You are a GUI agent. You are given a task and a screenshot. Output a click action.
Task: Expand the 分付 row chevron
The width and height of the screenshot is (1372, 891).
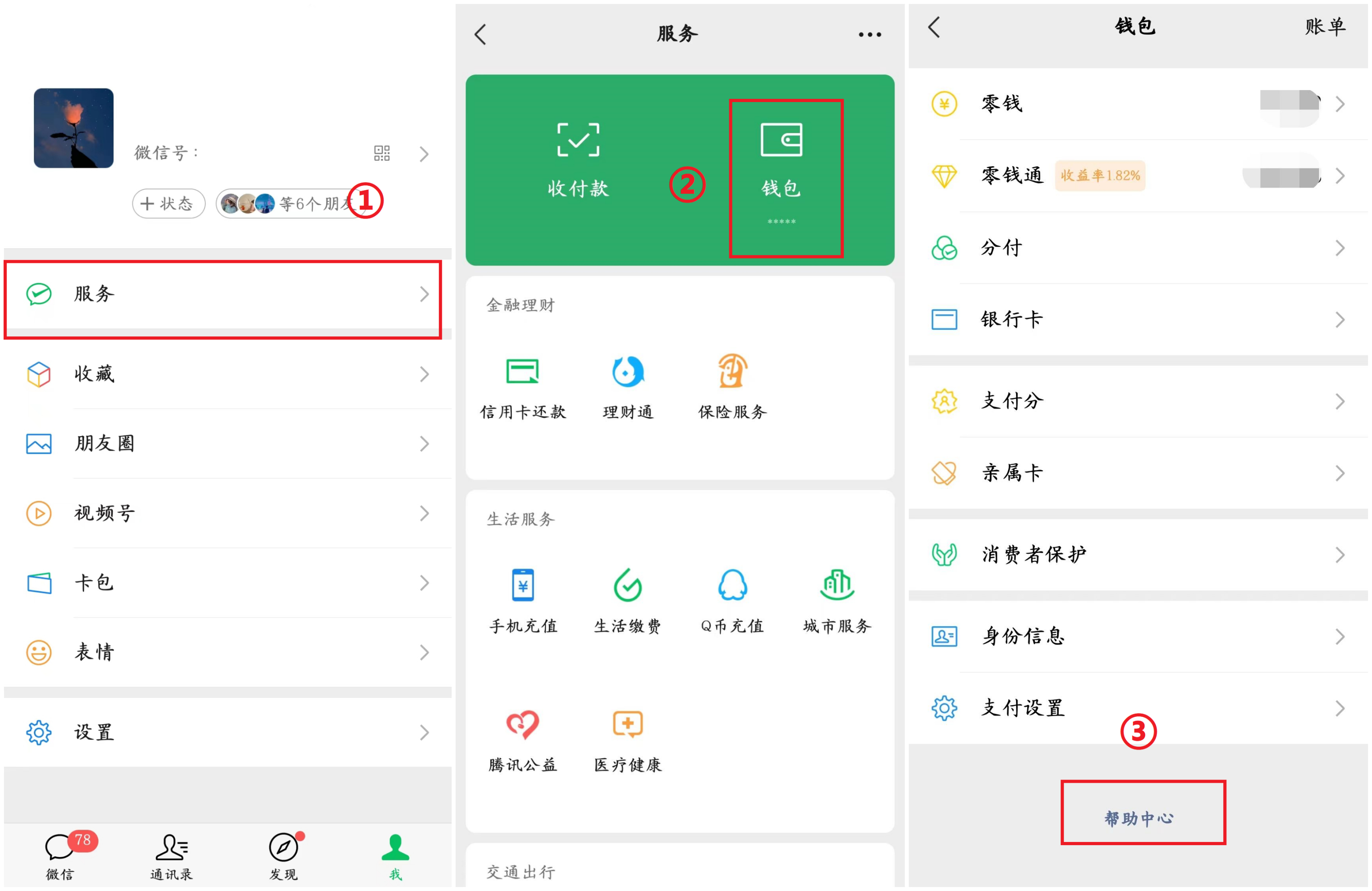point(1340,248)
